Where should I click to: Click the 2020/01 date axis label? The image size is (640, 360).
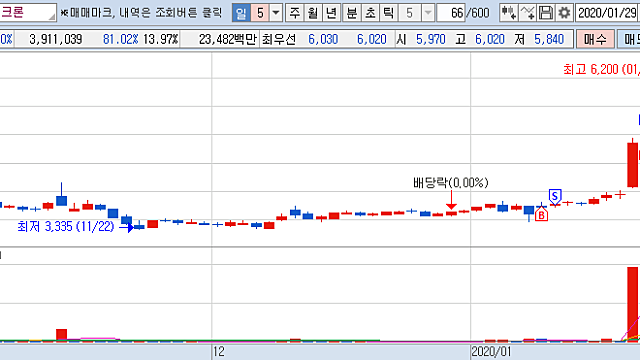[491, 351]
